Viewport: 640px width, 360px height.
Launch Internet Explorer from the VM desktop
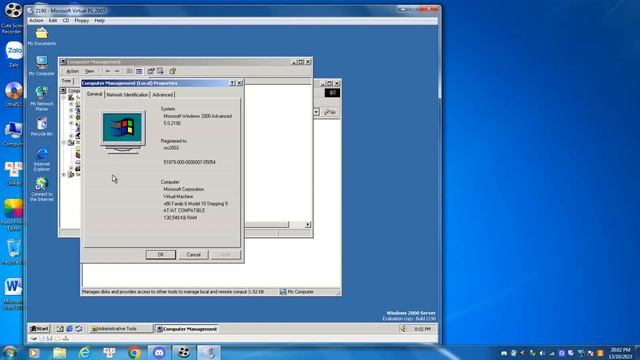42,159
